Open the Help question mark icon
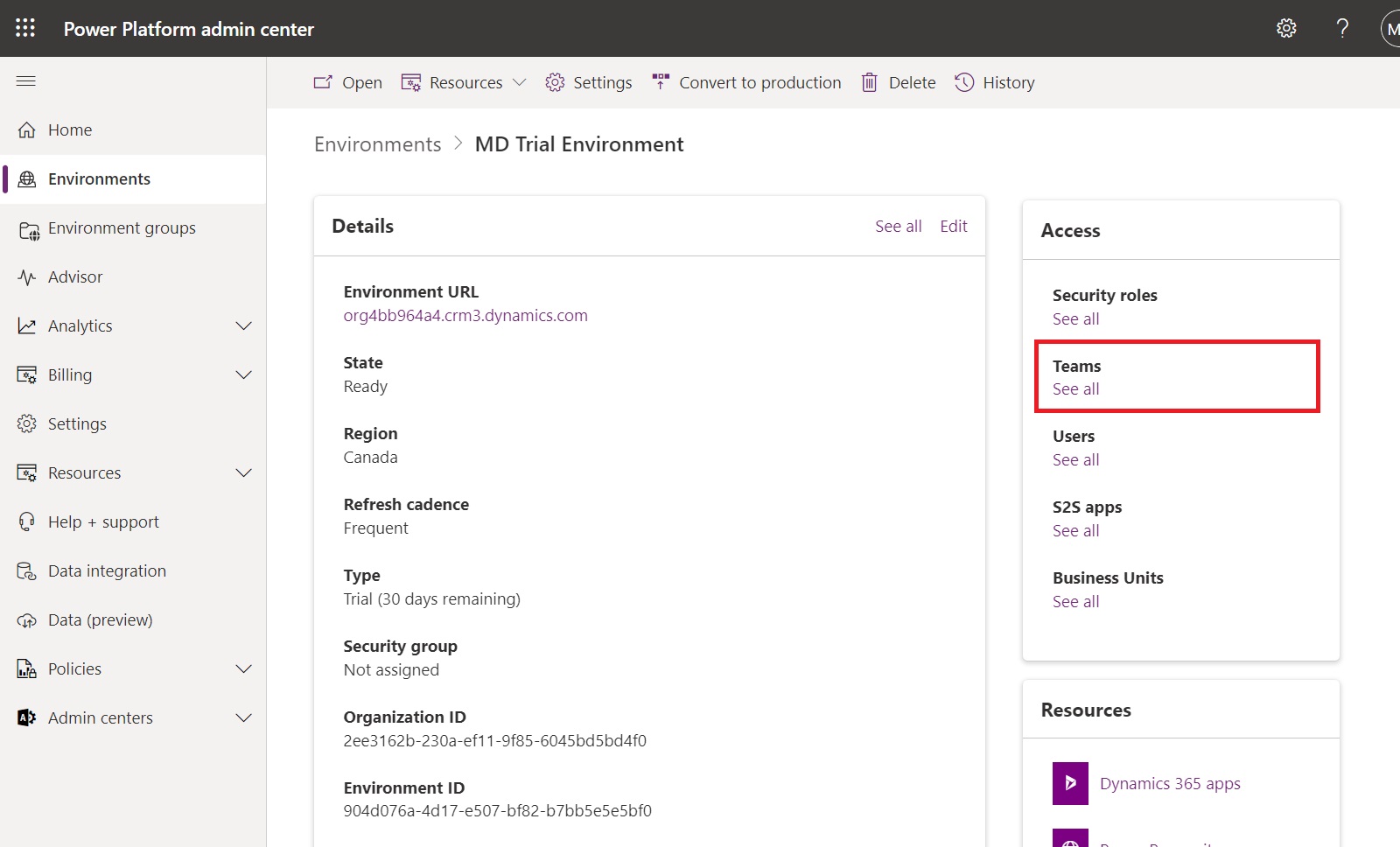This screenshot has width=1400, height=847. click(x=1341, y=27)
